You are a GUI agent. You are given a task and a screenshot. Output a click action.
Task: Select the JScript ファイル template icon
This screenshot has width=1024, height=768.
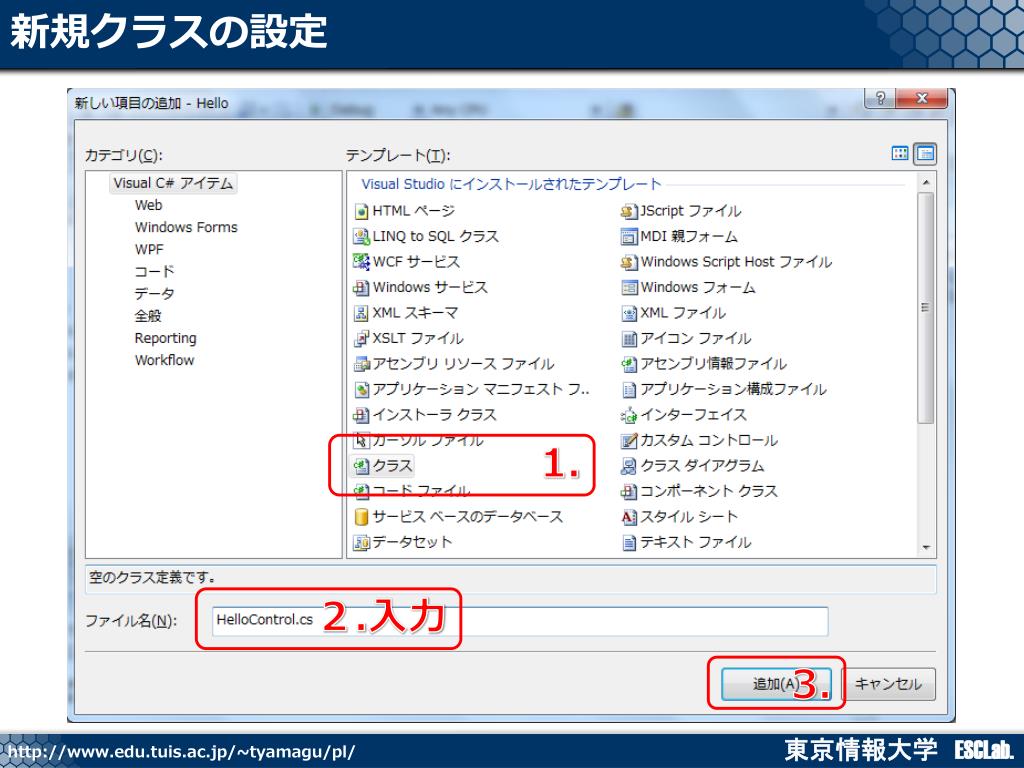pos(629,211)
